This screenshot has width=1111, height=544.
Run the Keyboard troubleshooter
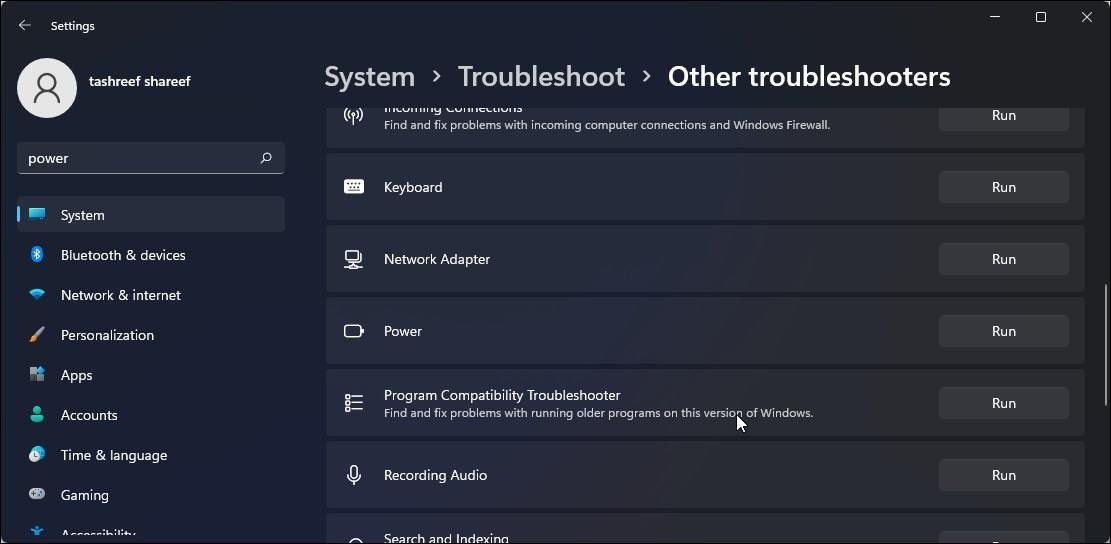pyautogui.click(x=1003, y=187)
